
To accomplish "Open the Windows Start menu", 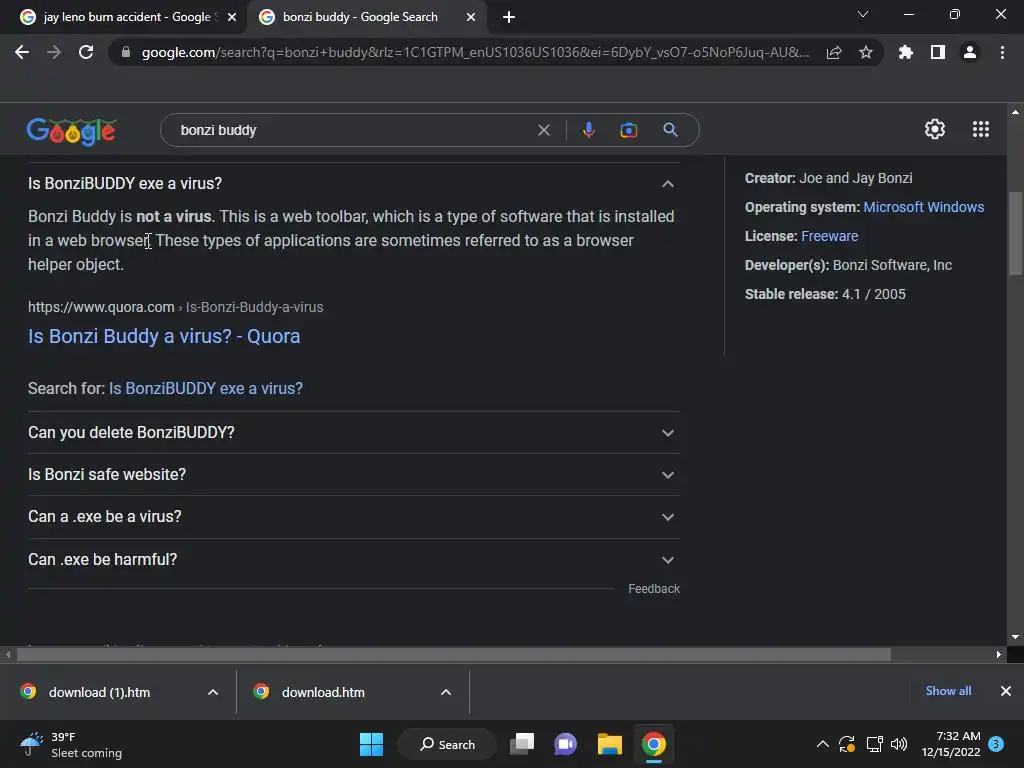I will (x=371, y=744).
